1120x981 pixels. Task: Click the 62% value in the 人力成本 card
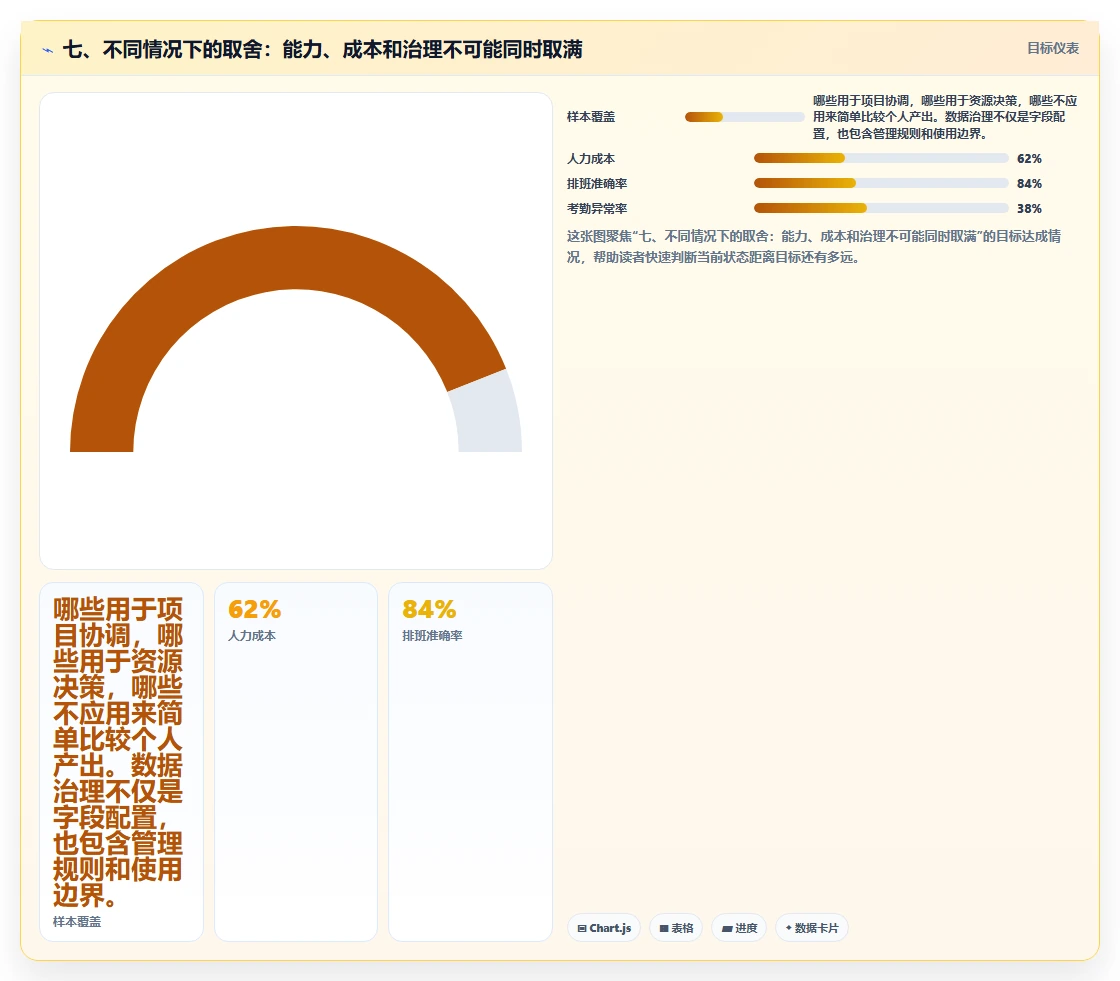[254, 609]
